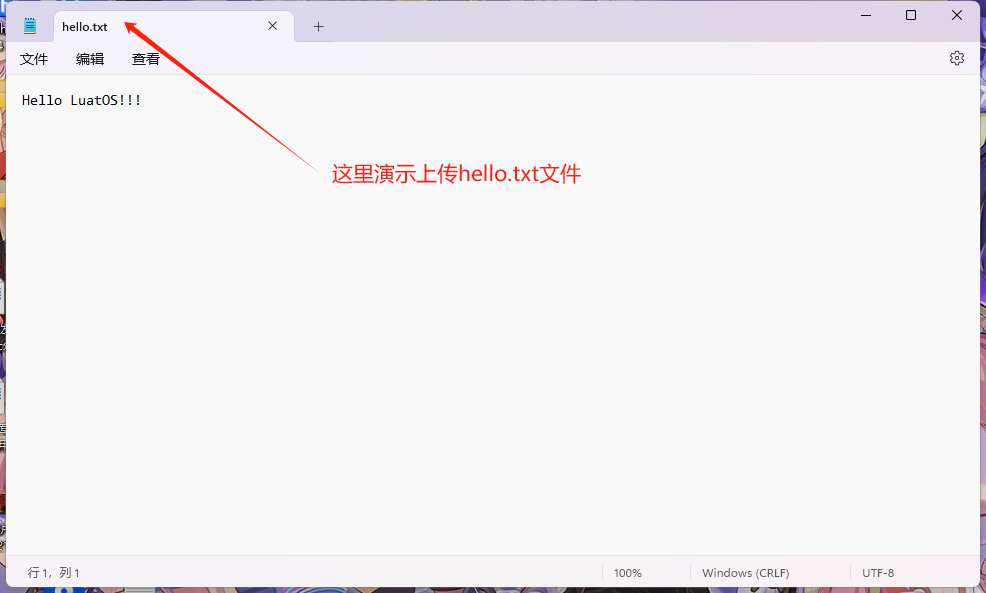Image resolution: width=986 pixels, height=593 pixels.
Task: Open the 查看 menu
Action: click(x=146, y=59)
